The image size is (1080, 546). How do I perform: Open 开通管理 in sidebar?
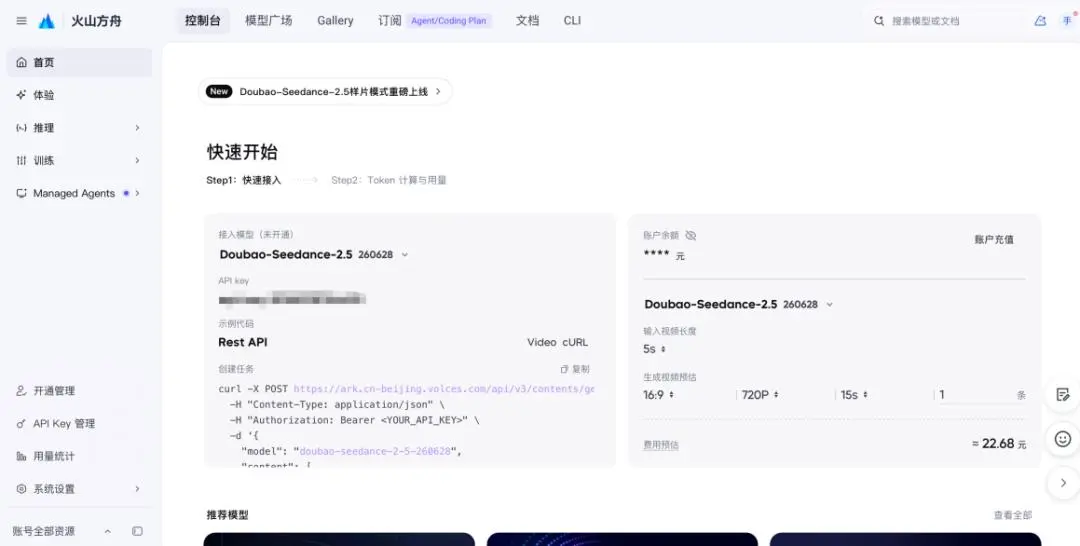[79, 390]
